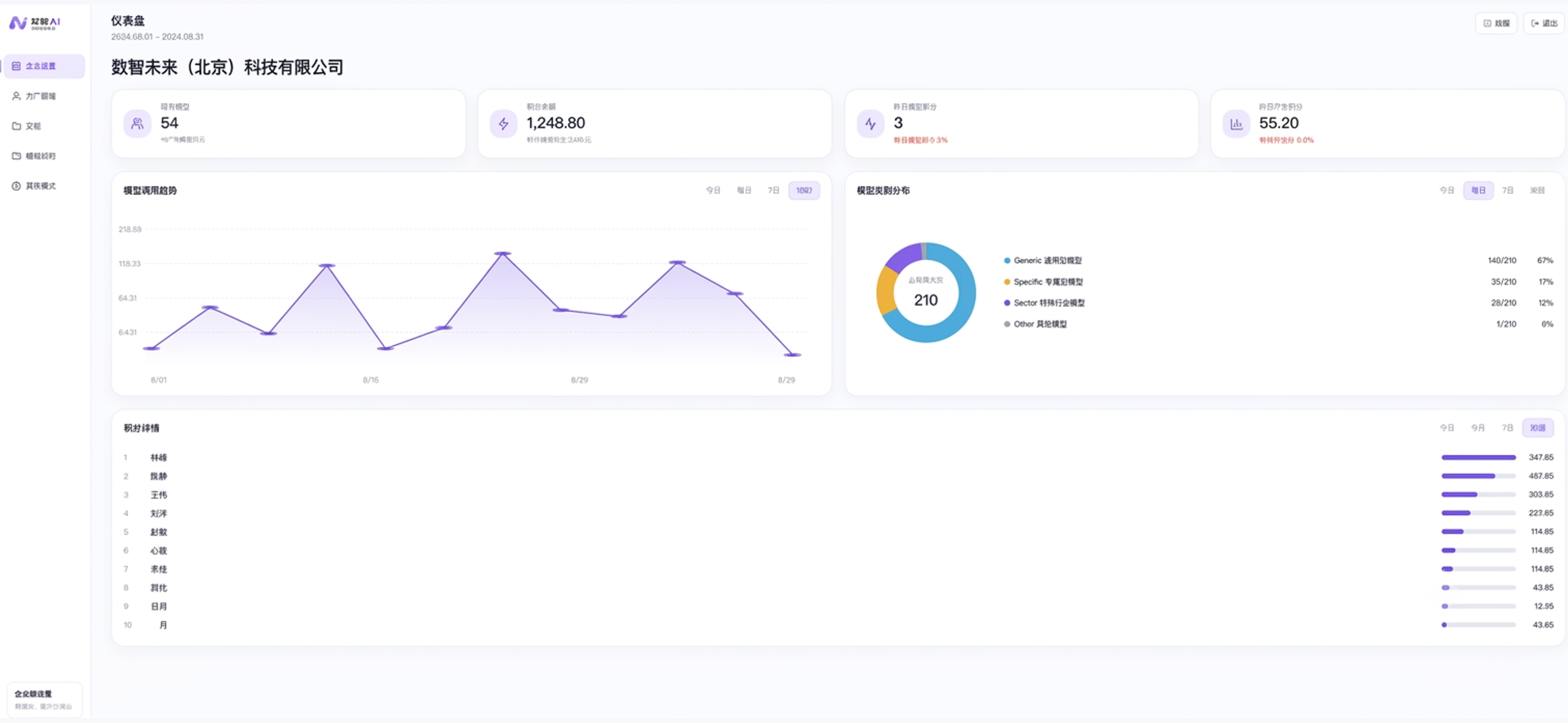Select the highlighted range tab on trend chart

[x=804, y=191]
